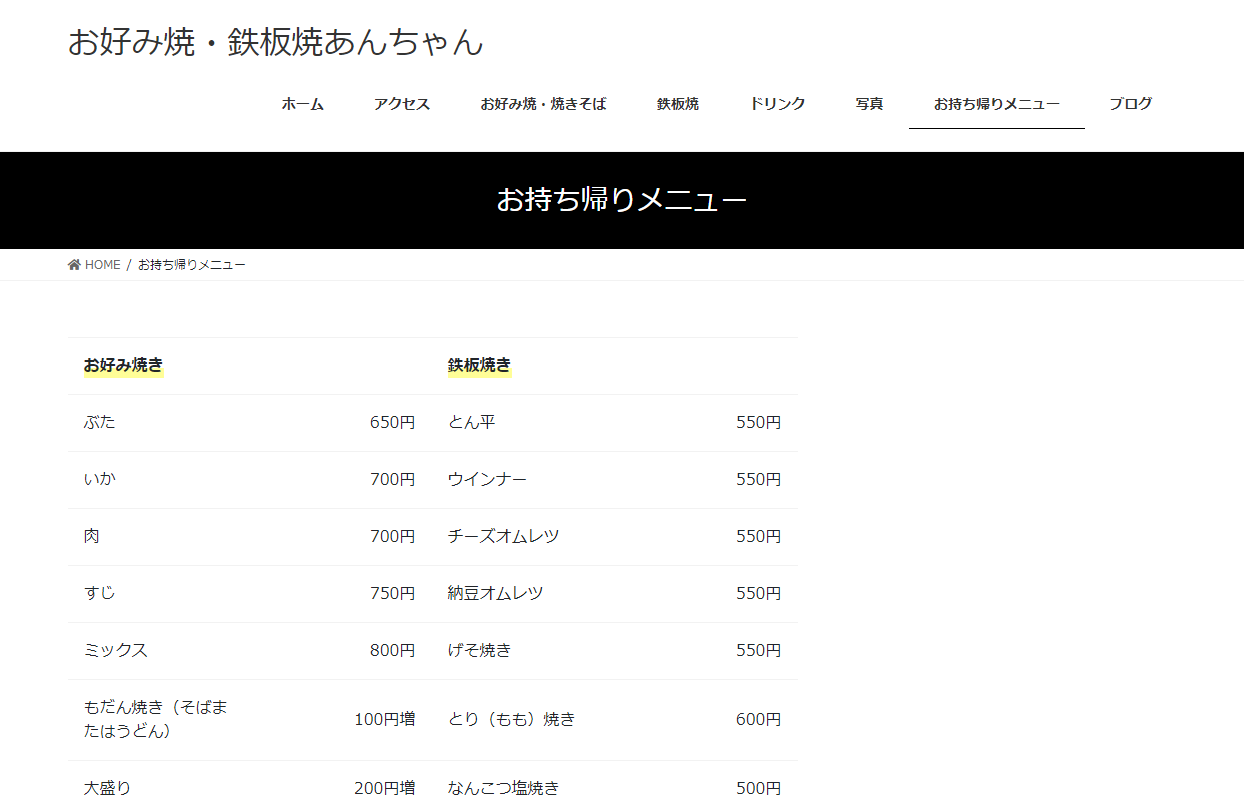Click the とん平 menu entry
The image size is (1244, 800).
click(x=471, y=422)
